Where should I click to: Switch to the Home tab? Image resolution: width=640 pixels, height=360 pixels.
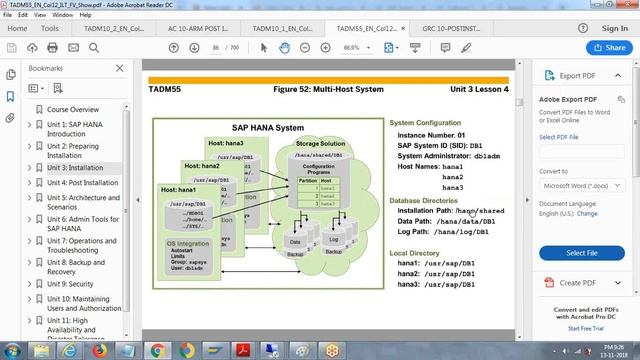[x=17, y=28]
